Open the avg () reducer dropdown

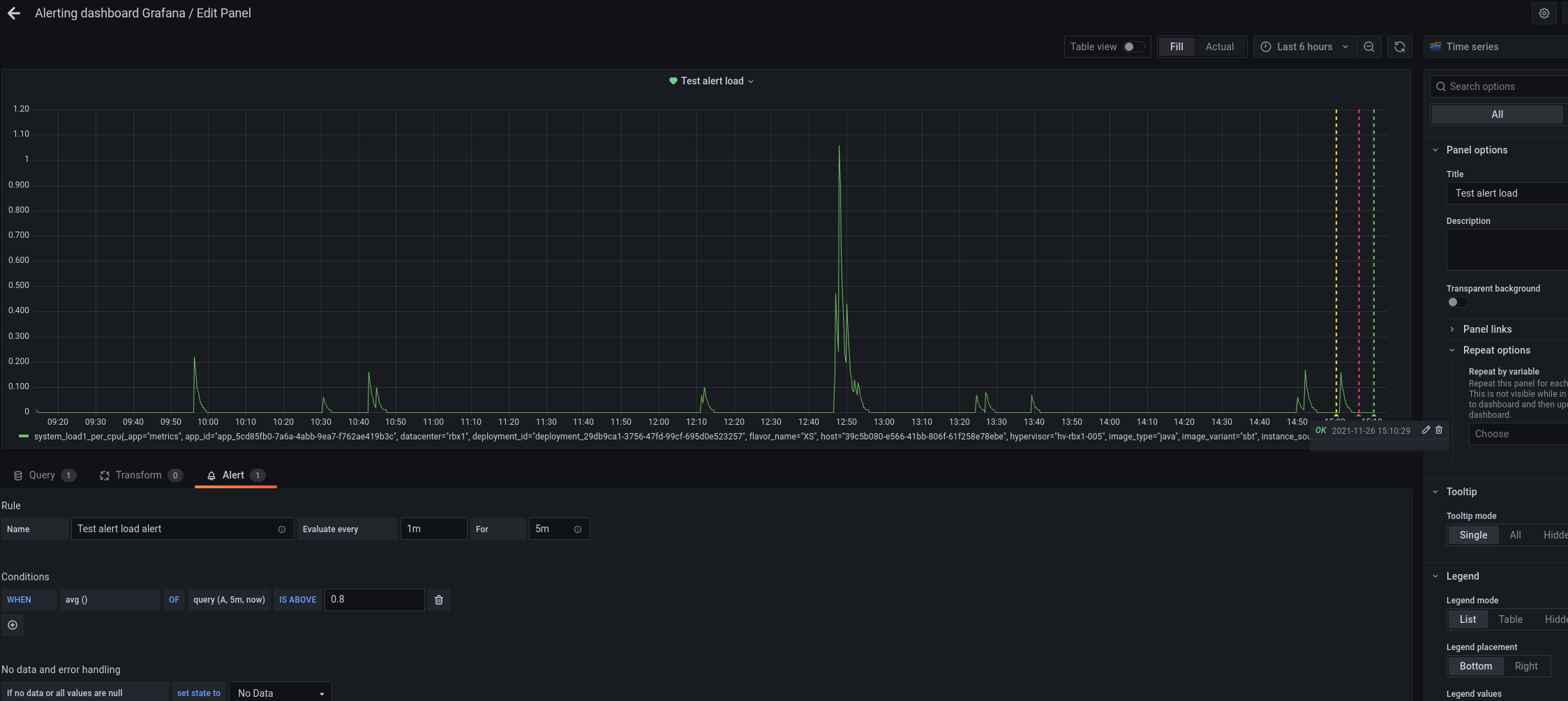pos(110,600)
